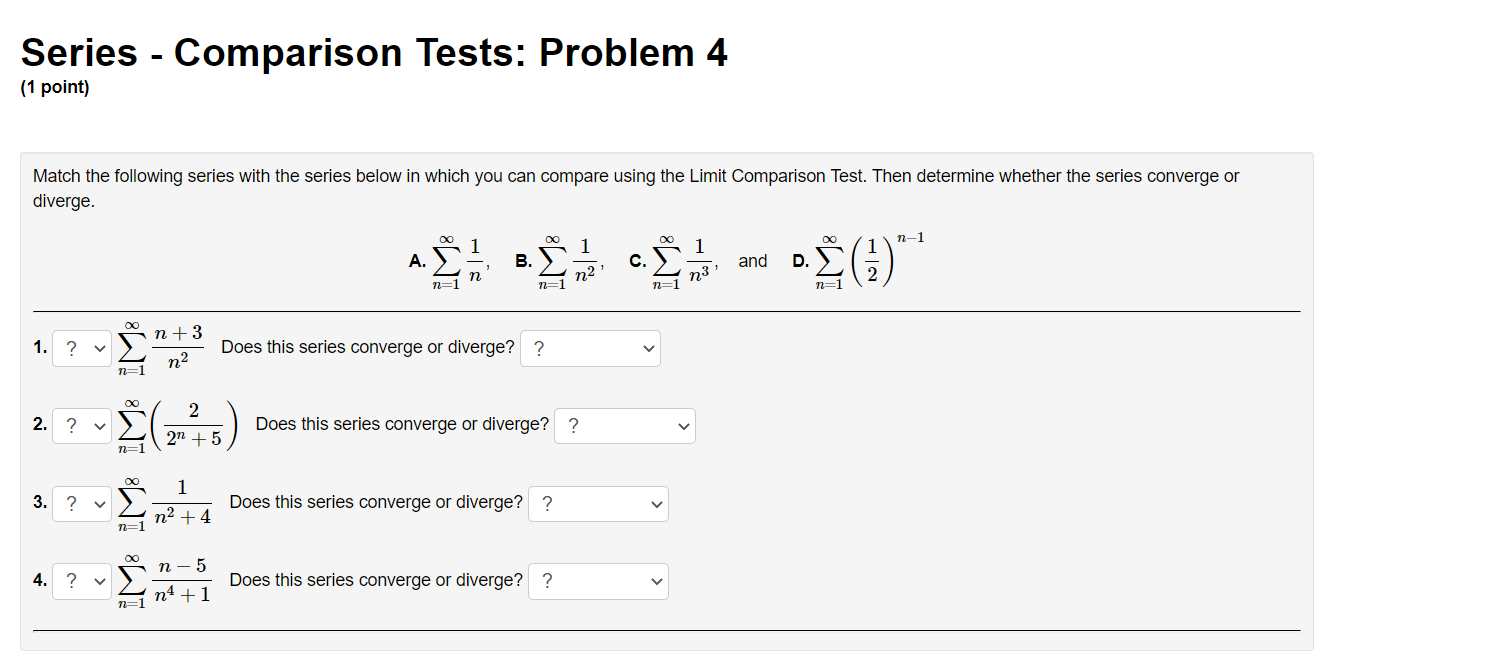1509x665 pixels.
Task: Select the formula for comparison series B
Action: coord(565,258)
